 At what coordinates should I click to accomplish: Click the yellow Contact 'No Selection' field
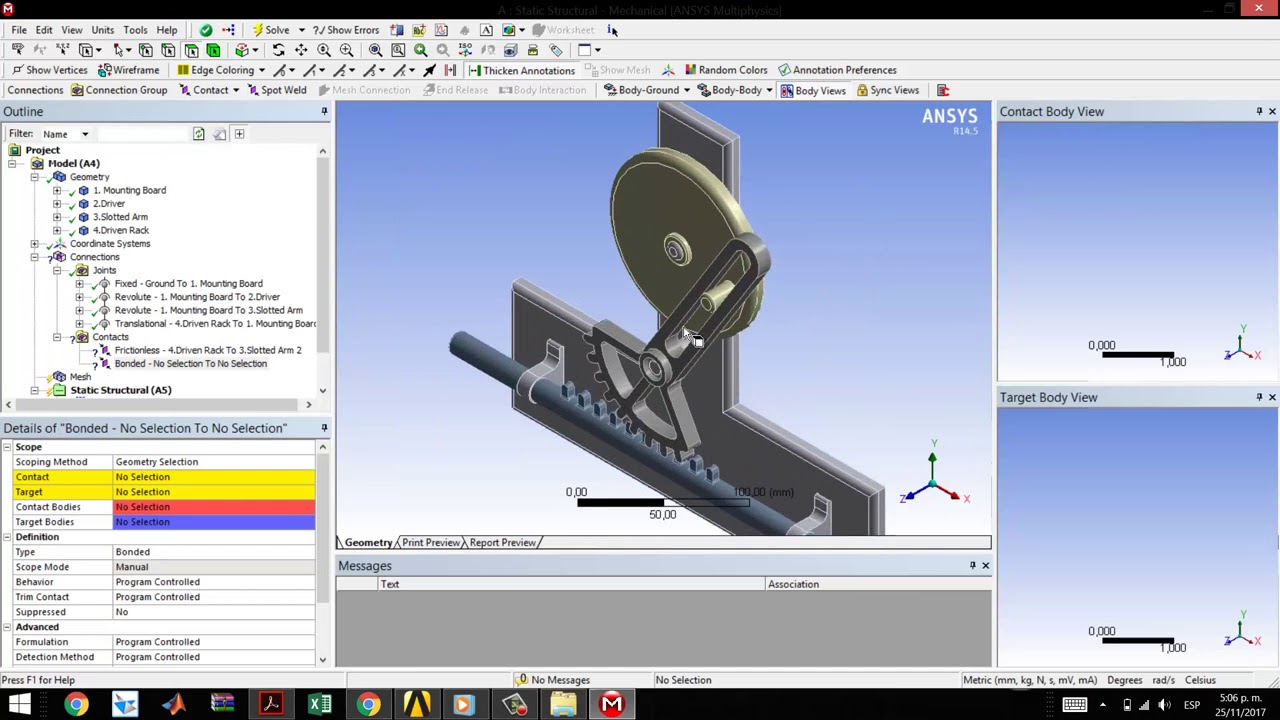214,477
